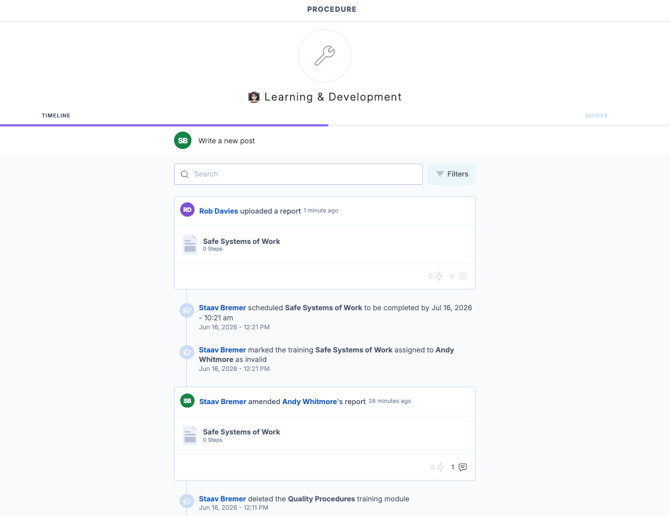Open Safe Systems of Work in amended report
Screen dimensions: 670x516
(241, 432)
